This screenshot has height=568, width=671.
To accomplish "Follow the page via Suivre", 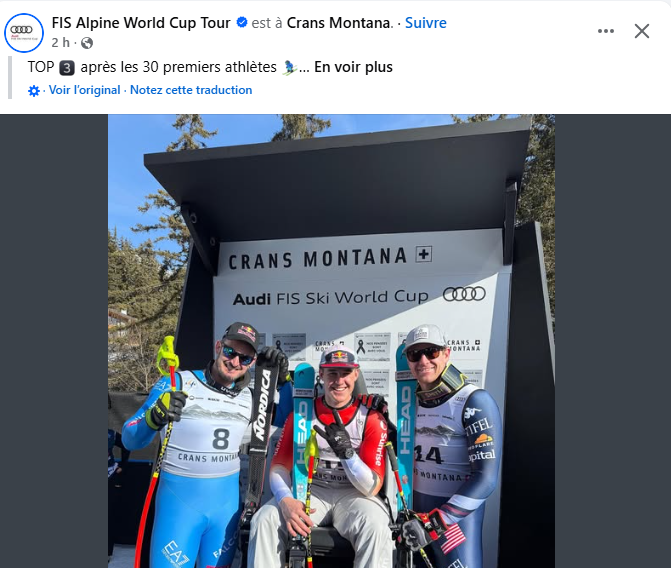I will [x=426, y=23].
